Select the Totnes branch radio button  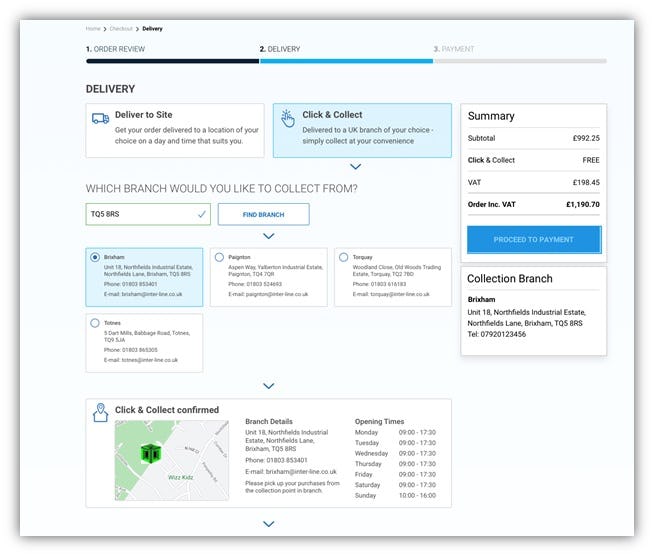click(95, 323)
